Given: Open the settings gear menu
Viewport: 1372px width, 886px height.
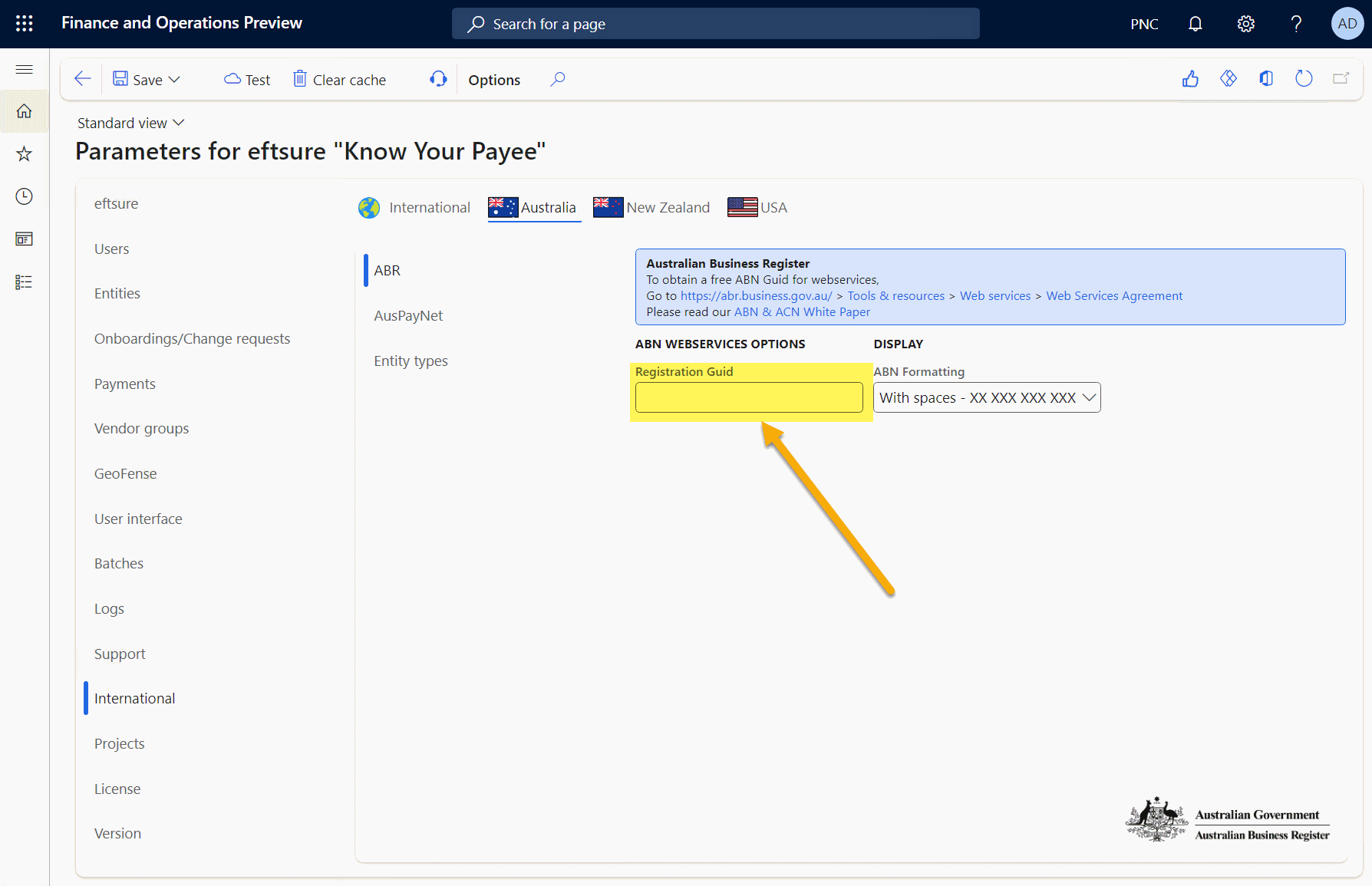Looking at the screenshot, I should coord(1245,24).
